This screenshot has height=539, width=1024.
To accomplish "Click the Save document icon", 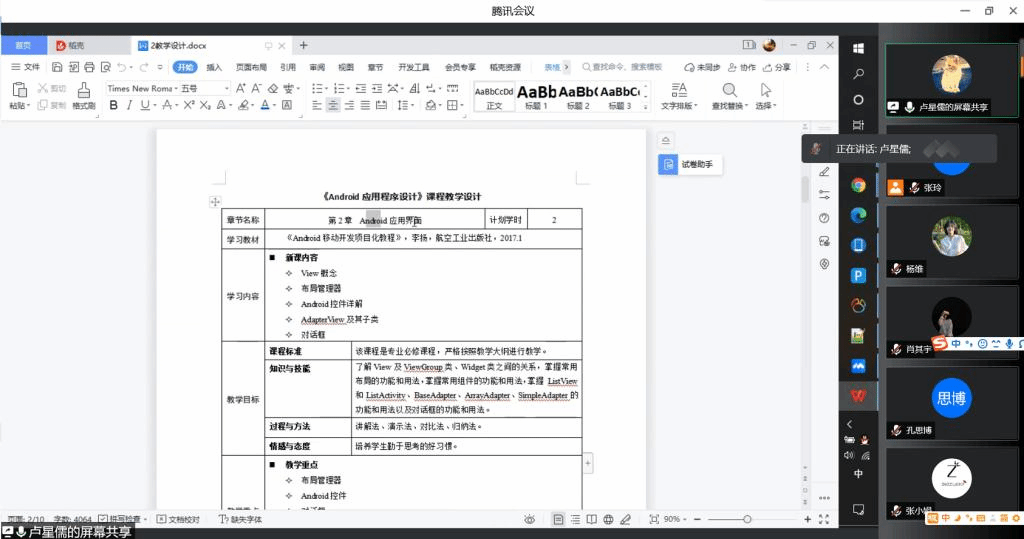I will (57, 67).
